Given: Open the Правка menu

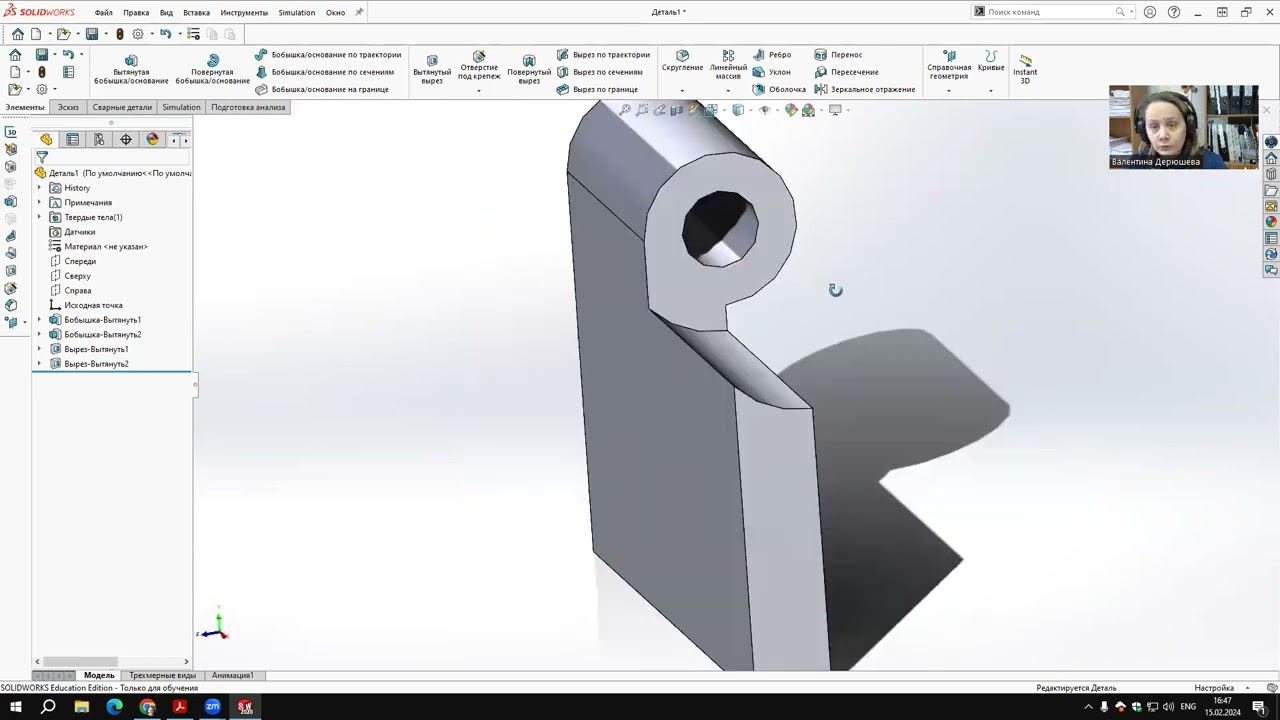Looking at the screenshot, I should click(x=136, y=12).
